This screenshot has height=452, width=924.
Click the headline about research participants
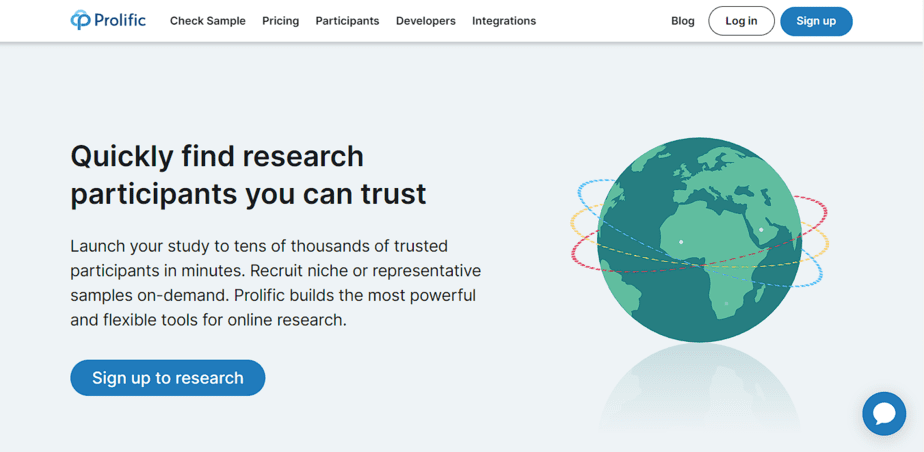248,174
